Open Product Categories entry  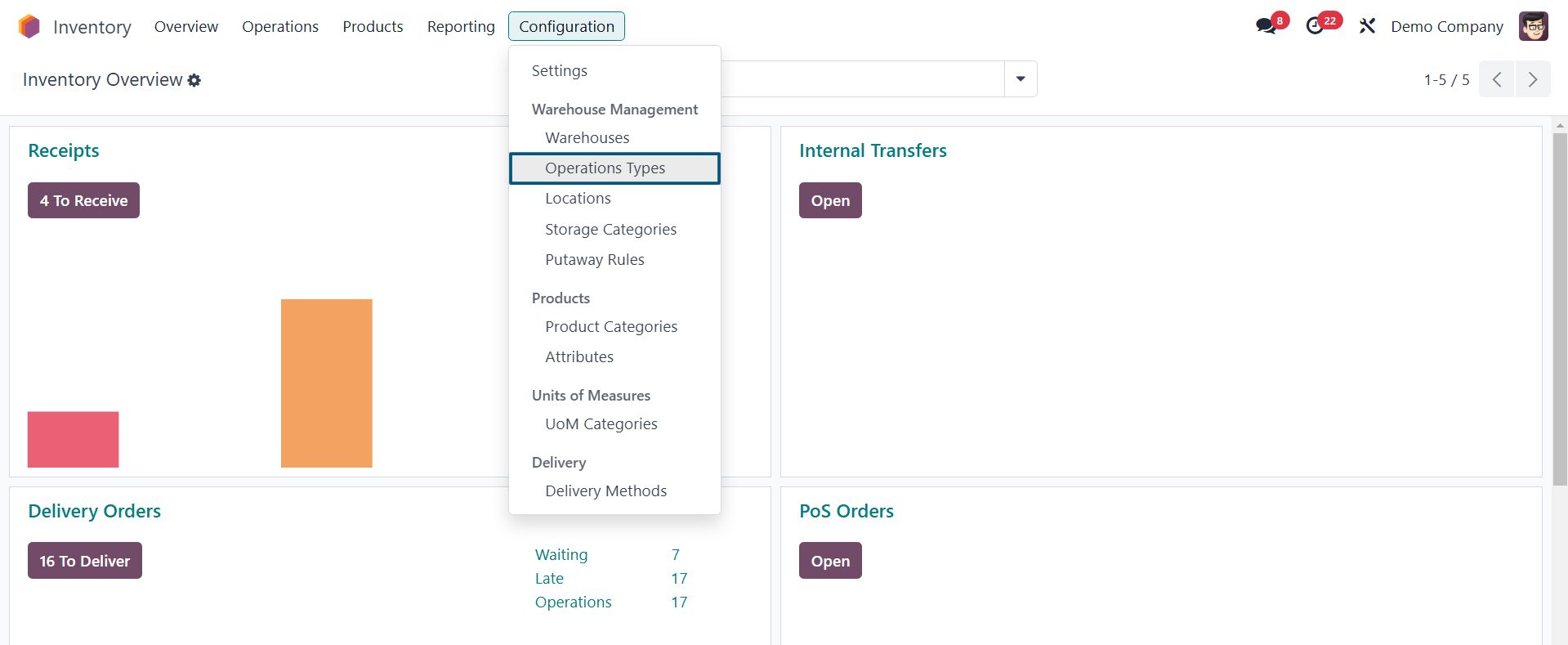point(614,327)
